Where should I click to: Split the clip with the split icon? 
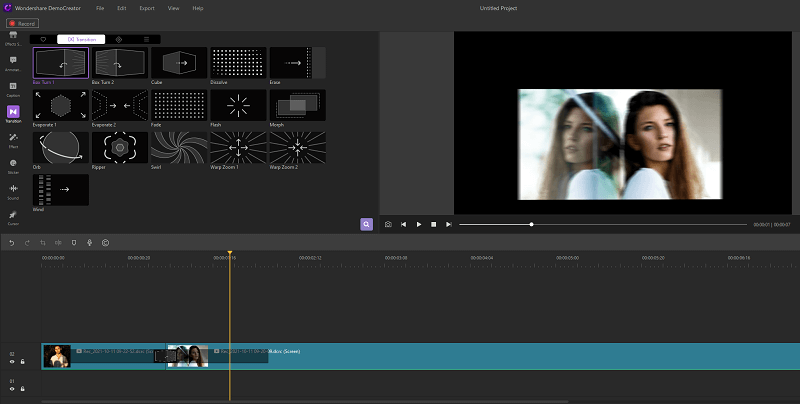[x=58, y=243]
